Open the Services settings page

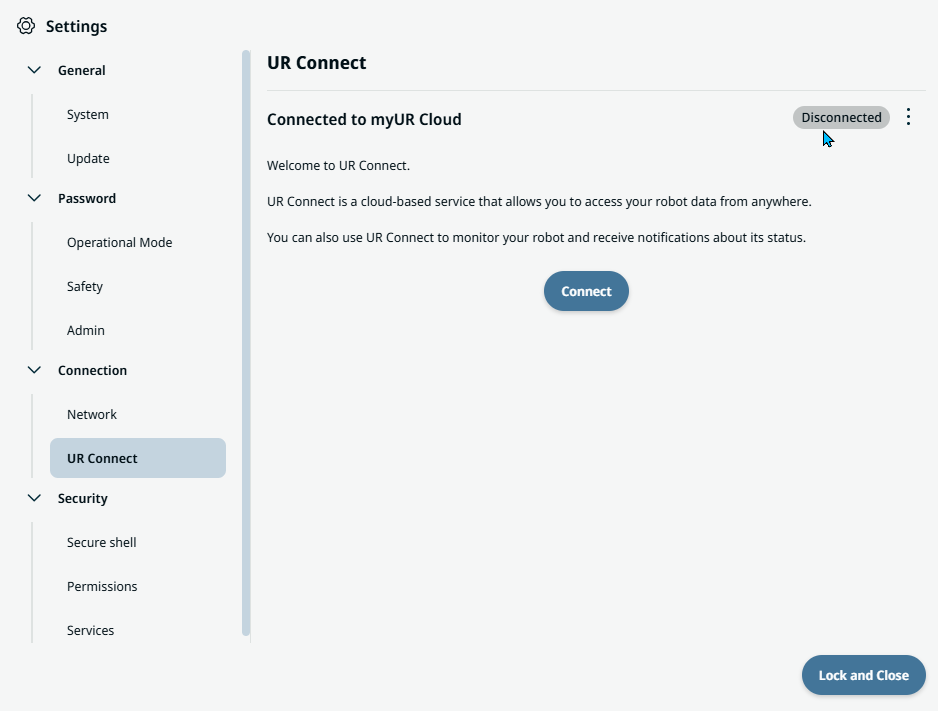[x=91, y=630]
